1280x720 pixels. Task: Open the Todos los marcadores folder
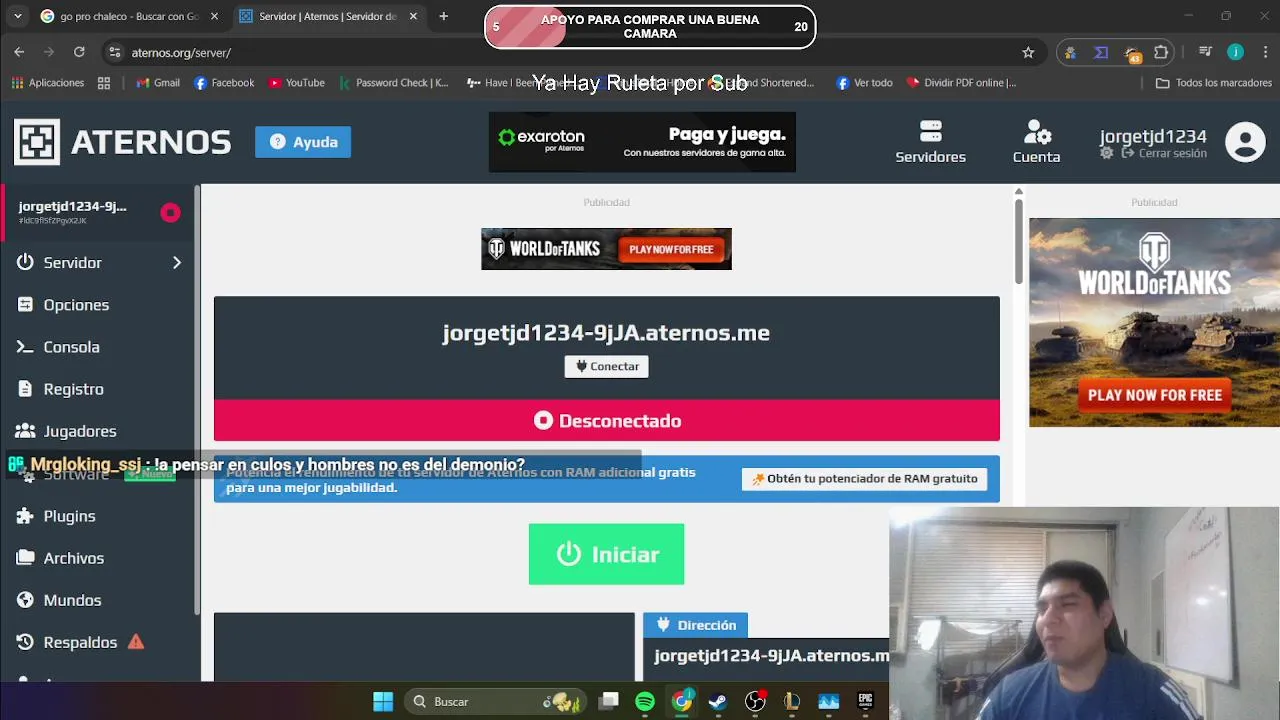[x=1213, y=83]
